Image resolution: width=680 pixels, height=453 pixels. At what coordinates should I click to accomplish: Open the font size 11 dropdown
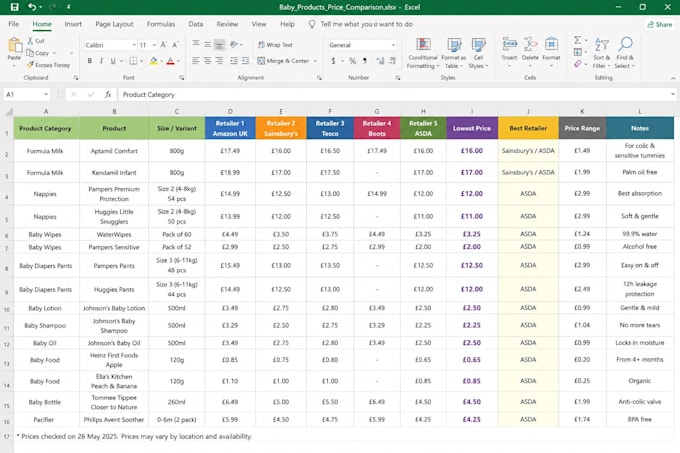click(x=154, y=45)
